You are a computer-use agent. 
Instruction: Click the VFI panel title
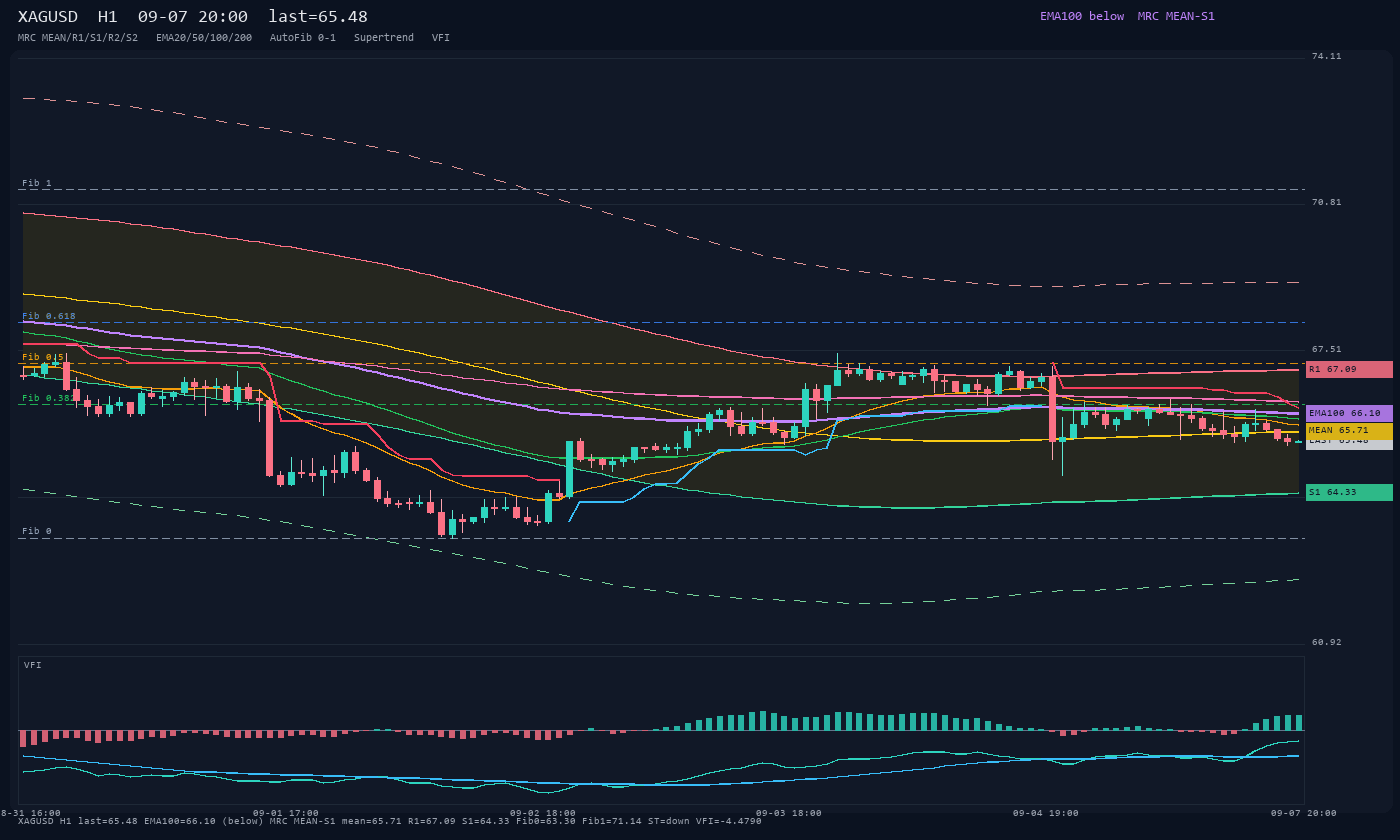(33, 665)
